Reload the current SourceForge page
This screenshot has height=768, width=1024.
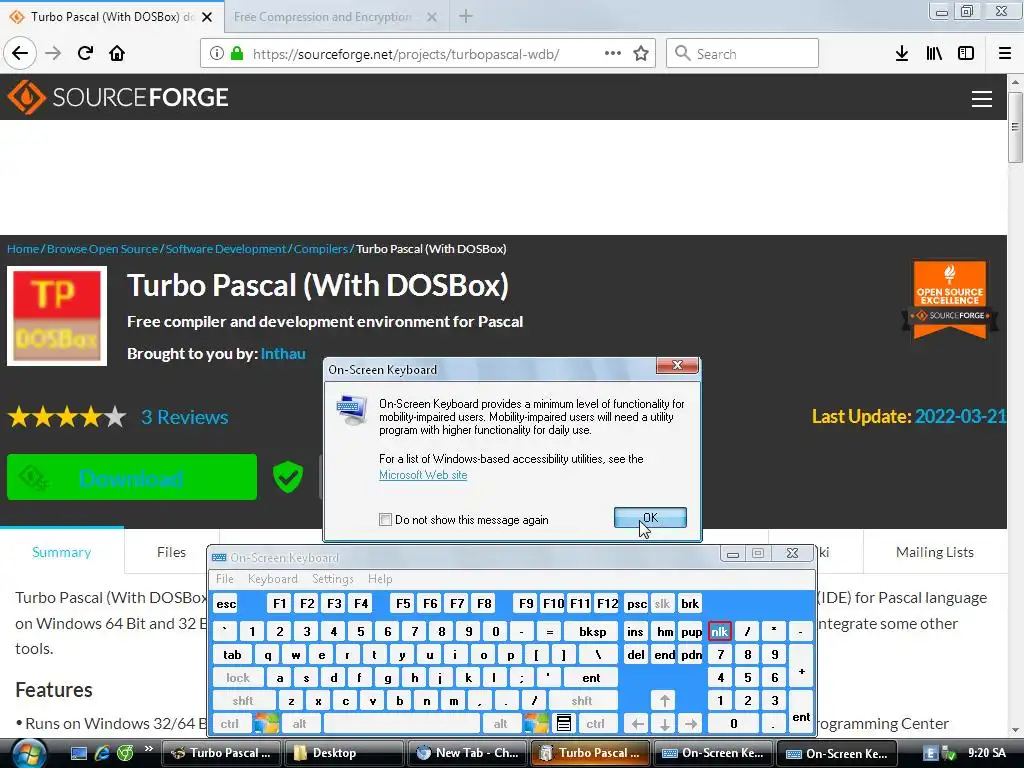pos(86,53)
